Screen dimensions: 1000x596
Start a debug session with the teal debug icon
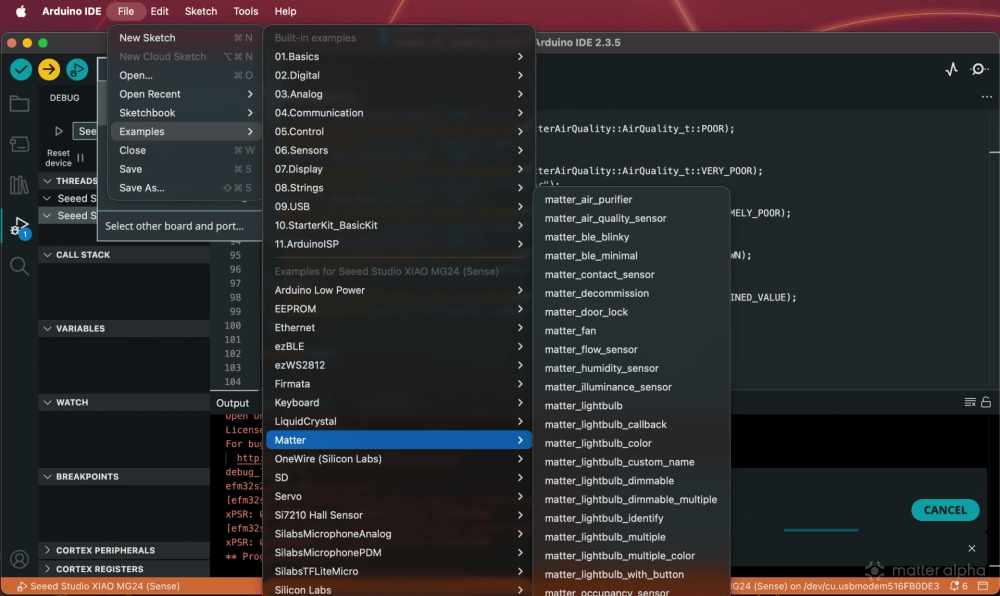77,70
